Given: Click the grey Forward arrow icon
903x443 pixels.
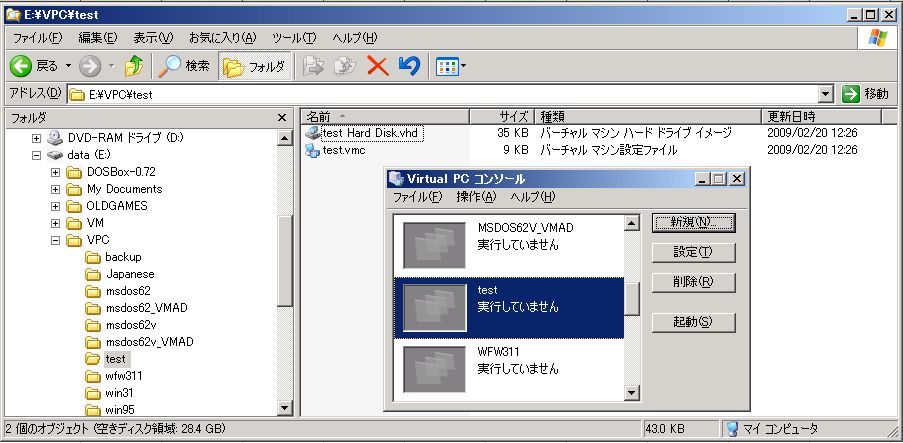Looking at the screenshot, I should [x=90, y=66].
